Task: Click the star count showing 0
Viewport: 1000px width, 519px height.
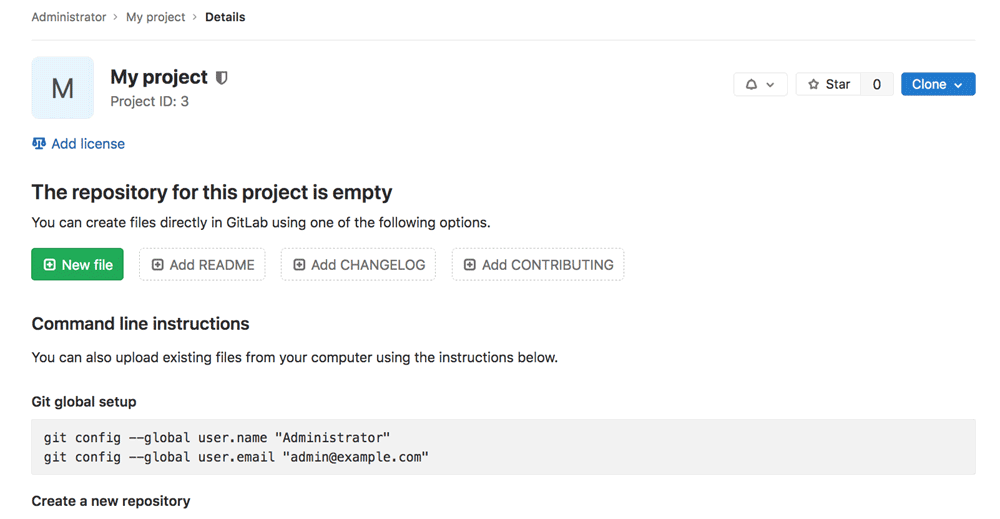Action: click(877, 85)
